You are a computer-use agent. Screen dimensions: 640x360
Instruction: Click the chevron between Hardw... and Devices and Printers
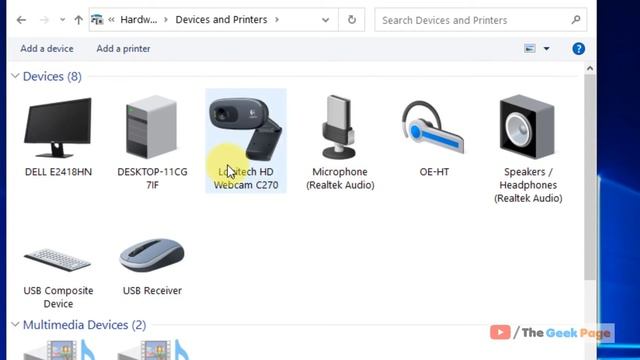click(x=166, y=20)
